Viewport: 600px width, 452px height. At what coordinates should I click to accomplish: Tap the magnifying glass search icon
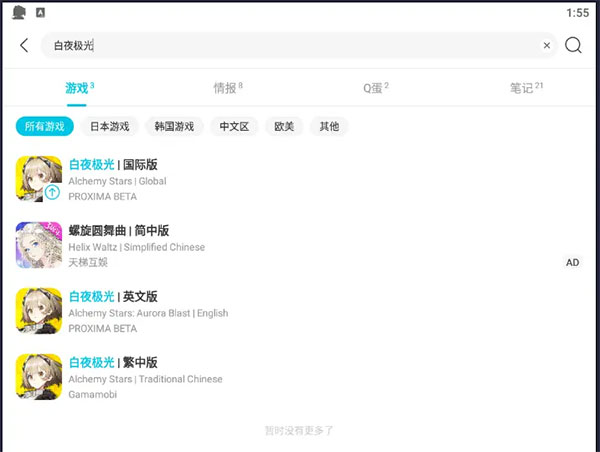pyautogui.click(x=573, y=45)
